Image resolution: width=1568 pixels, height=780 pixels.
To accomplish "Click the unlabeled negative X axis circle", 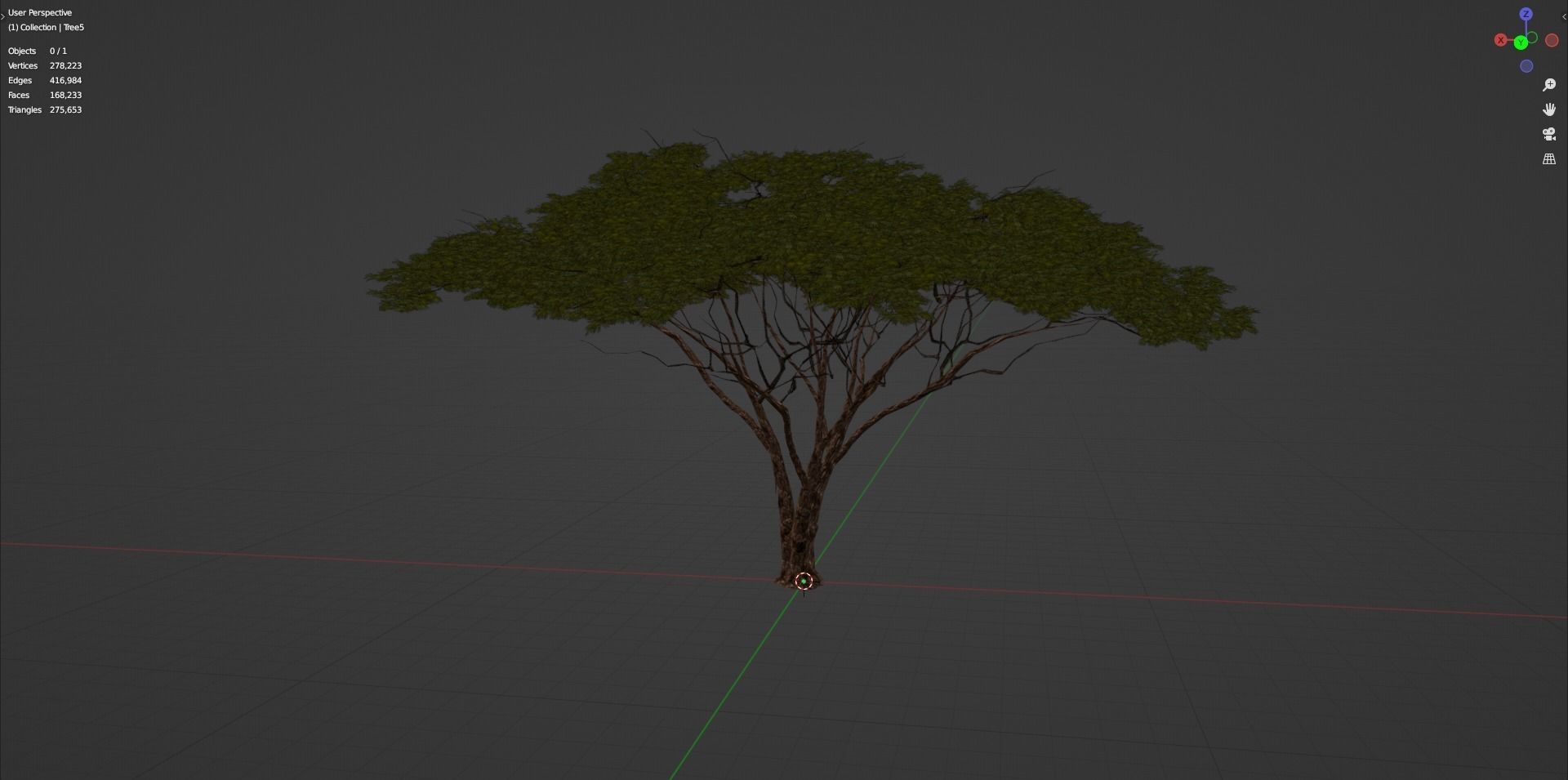I will [1552, 40].
